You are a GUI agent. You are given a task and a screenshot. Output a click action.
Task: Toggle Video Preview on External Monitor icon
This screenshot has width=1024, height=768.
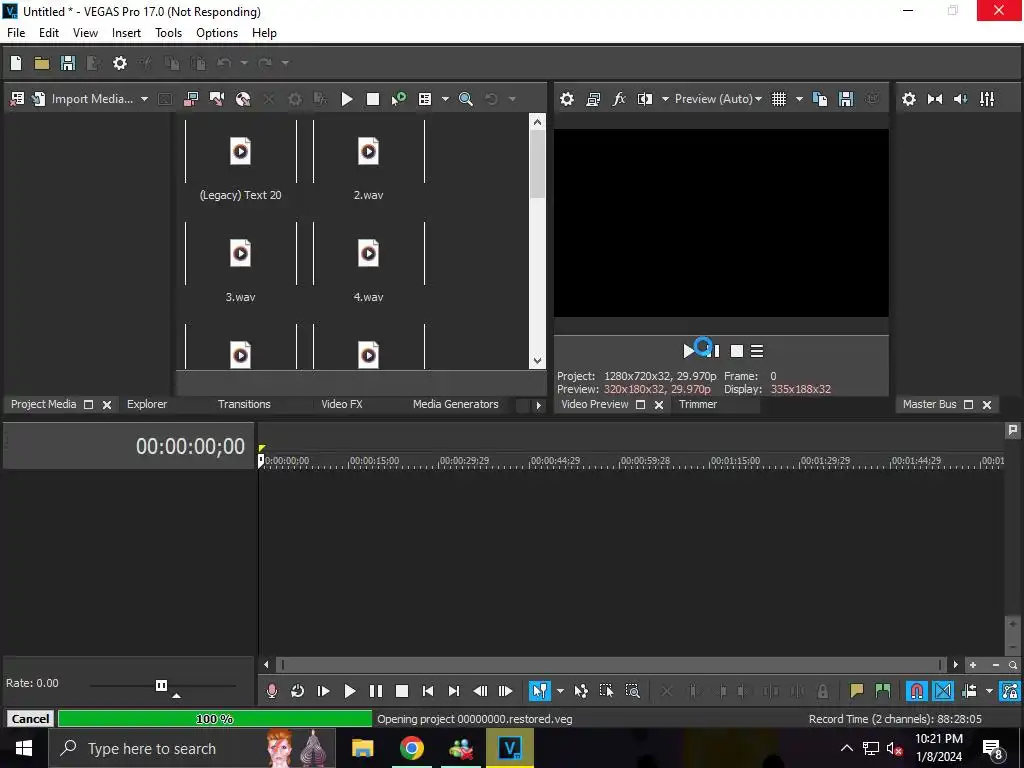(593, 99)
